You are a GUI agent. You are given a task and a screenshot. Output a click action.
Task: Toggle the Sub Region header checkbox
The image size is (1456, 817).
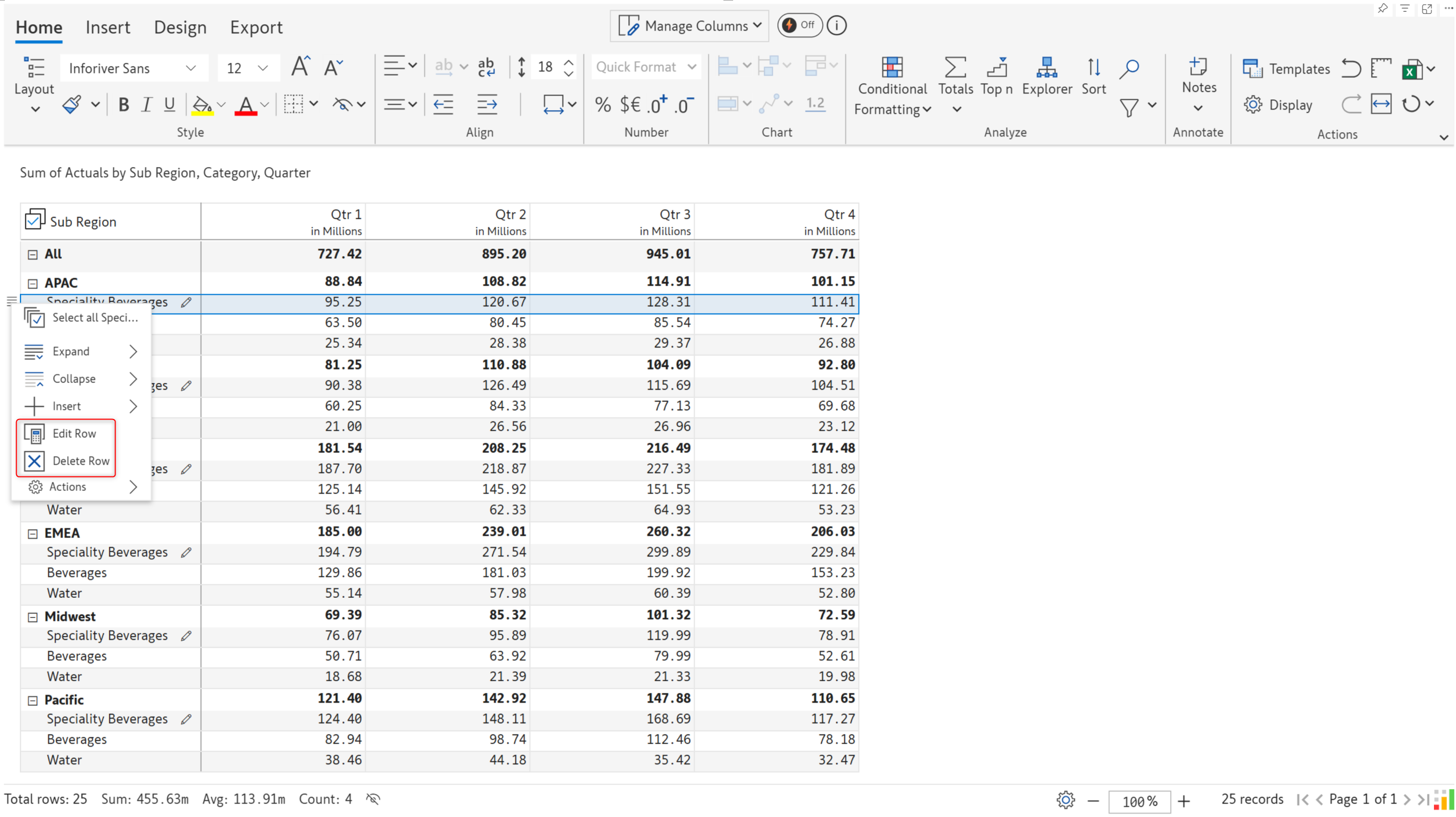34,220
